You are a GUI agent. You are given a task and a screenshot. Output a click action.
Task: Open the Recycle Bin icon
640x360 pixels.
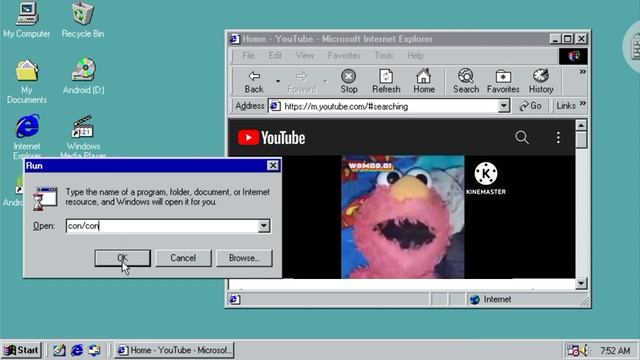(83, 20)
